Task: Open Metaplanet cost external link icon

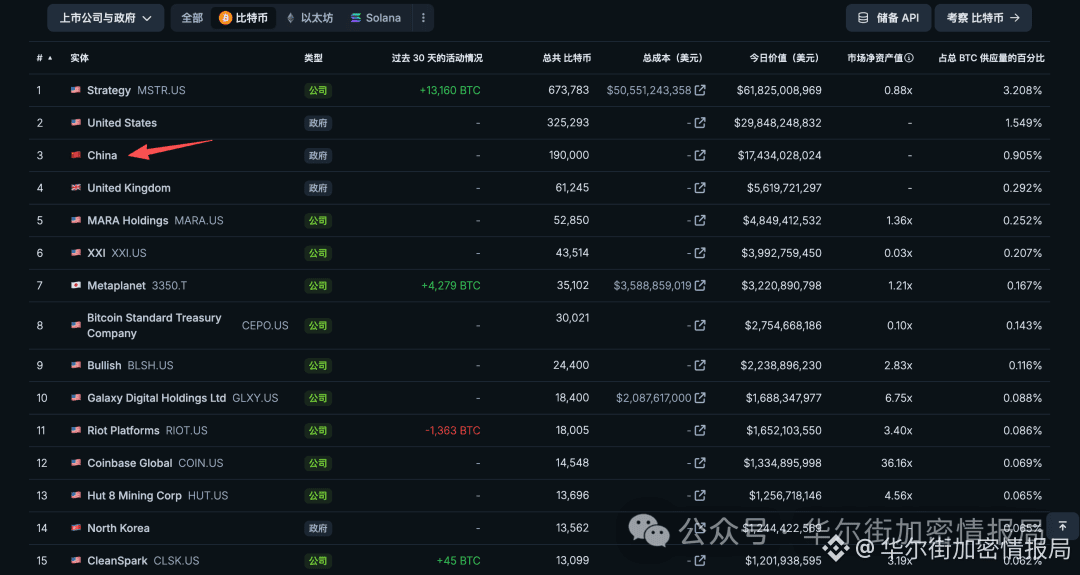Action: tap(700, 285)
